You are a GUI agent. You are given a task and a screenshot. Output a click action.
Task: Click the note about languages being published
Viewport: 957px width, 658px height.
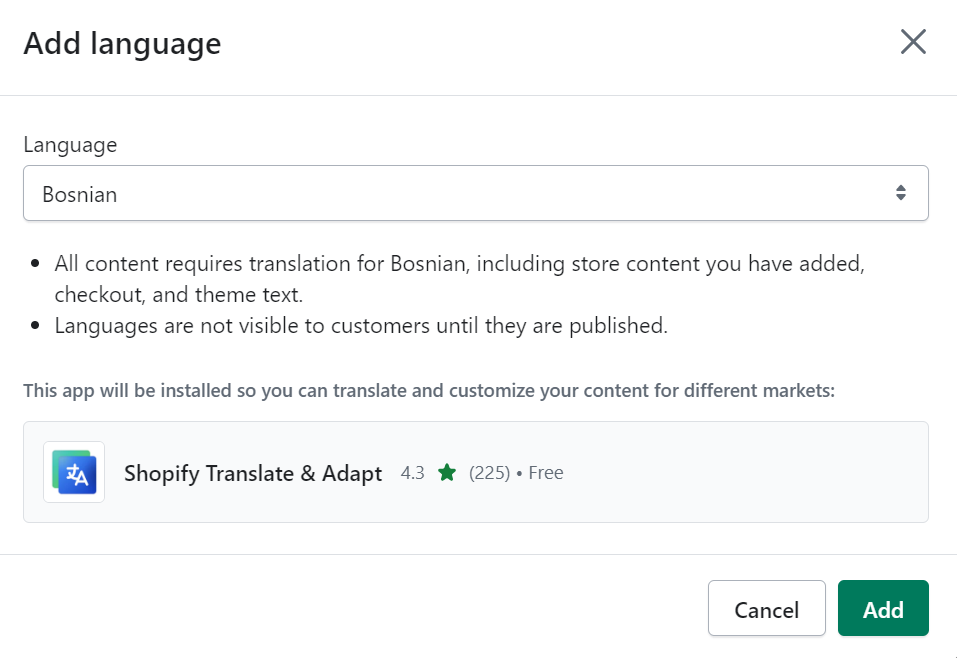click(x=360, y=326)
